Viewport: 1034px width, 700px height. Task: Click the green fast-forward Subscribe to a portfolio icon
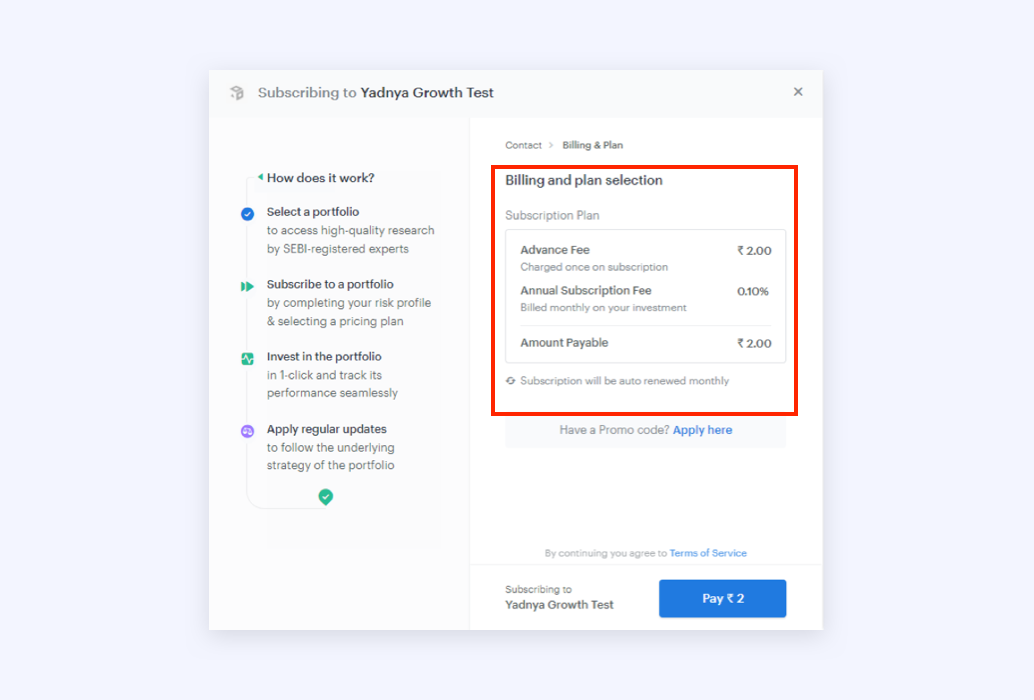tap(247, 286)
